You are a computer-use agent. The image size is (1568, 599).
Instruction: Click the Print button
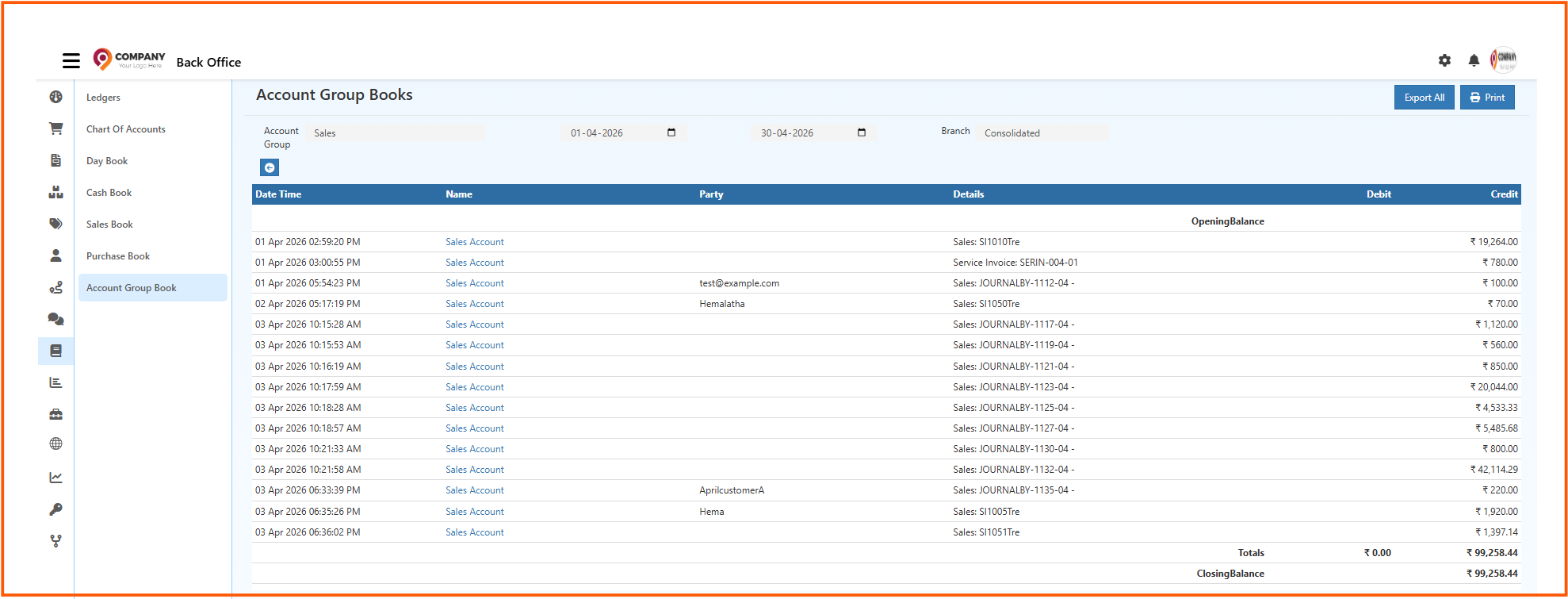tap(1487, 98)
